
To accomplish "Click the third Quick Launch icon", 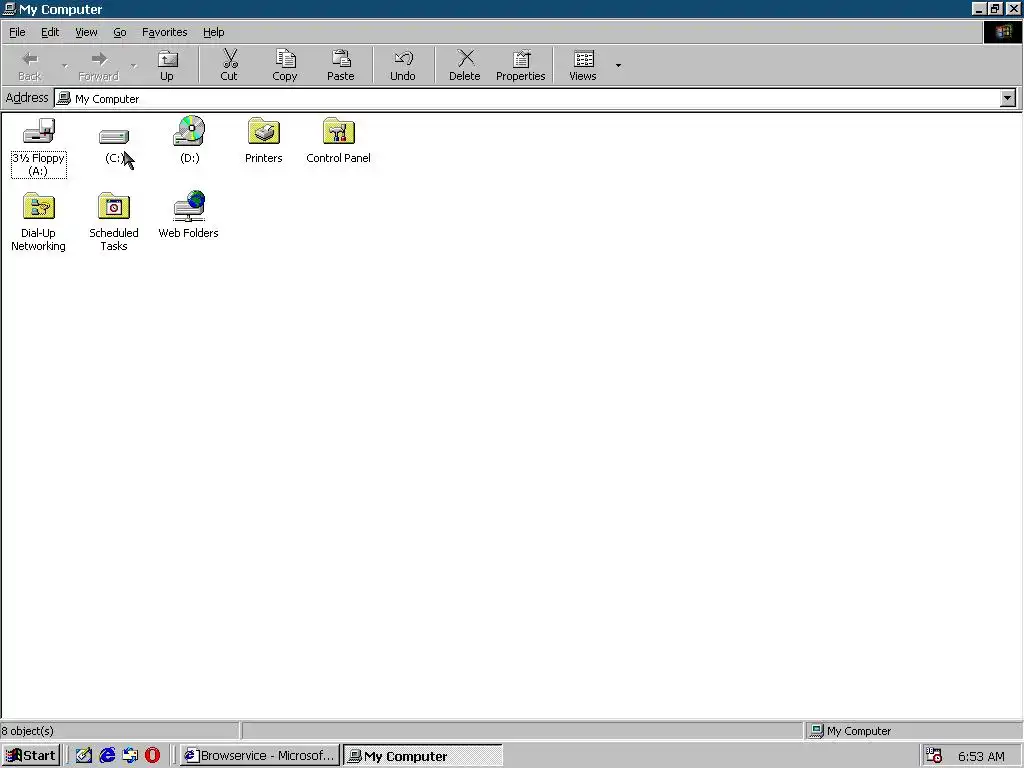I will tap(130, 756).
